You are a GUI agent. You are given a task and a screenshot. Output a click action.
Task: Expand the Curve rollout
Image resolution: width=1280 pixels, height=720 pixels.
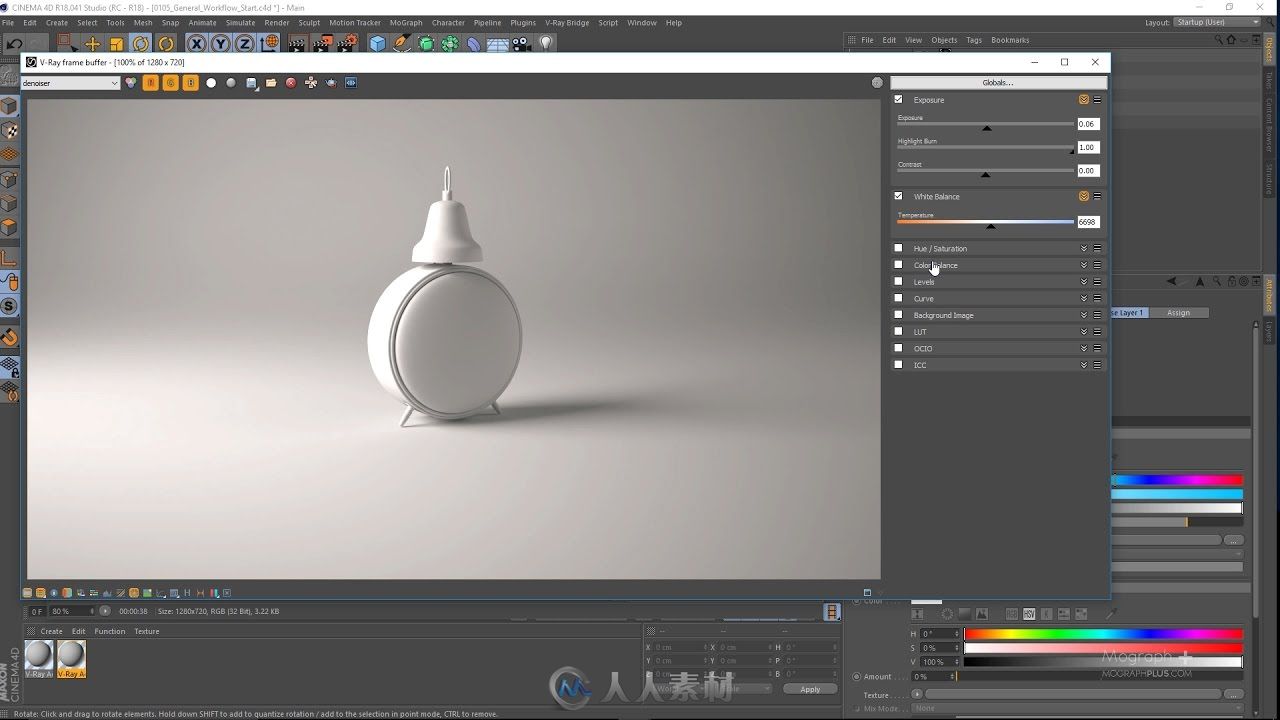pyautogui.click(x=1084, y=298)
